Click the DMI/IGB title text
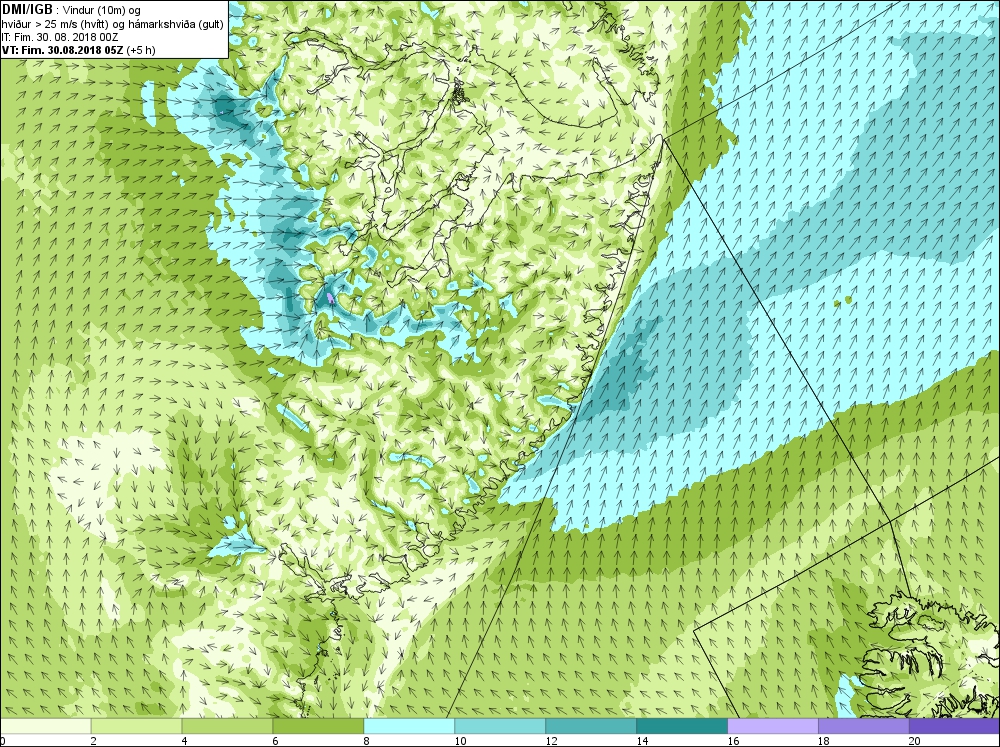The height and width of the screenshot is (747, 1000). pyautogui.click(x=27, y=9)
